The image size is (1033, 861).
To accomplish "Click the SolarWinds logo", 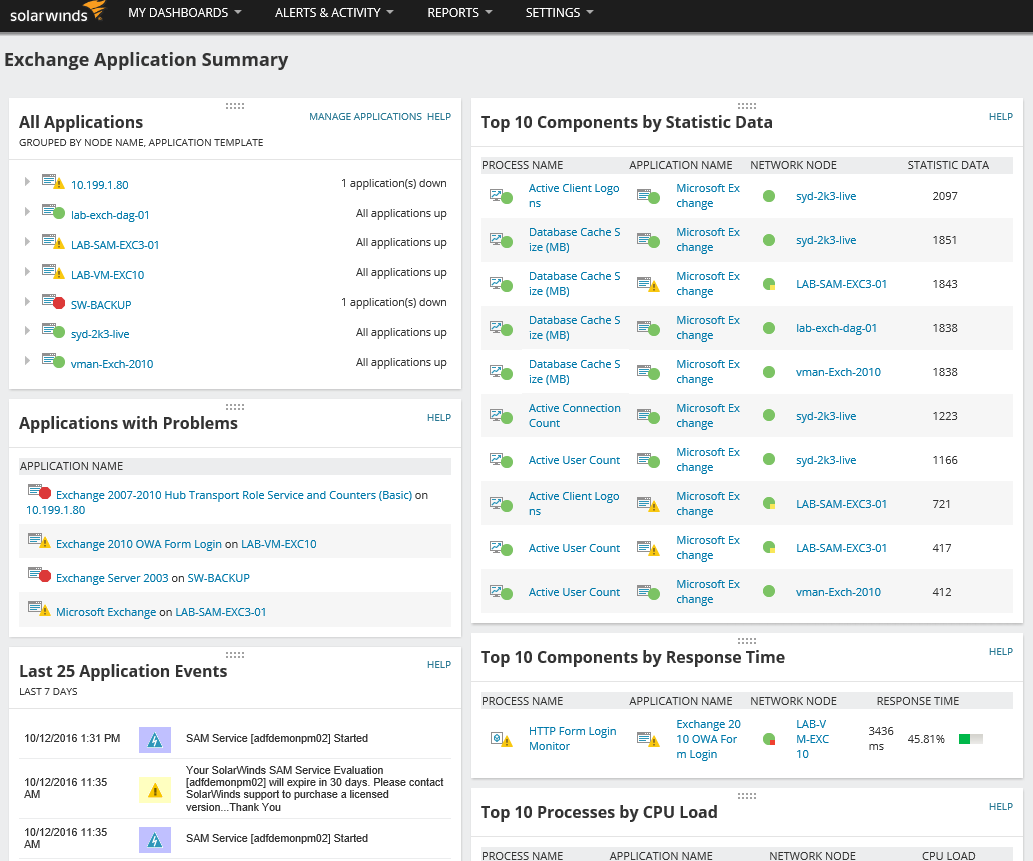I will [x=57, y=13].
